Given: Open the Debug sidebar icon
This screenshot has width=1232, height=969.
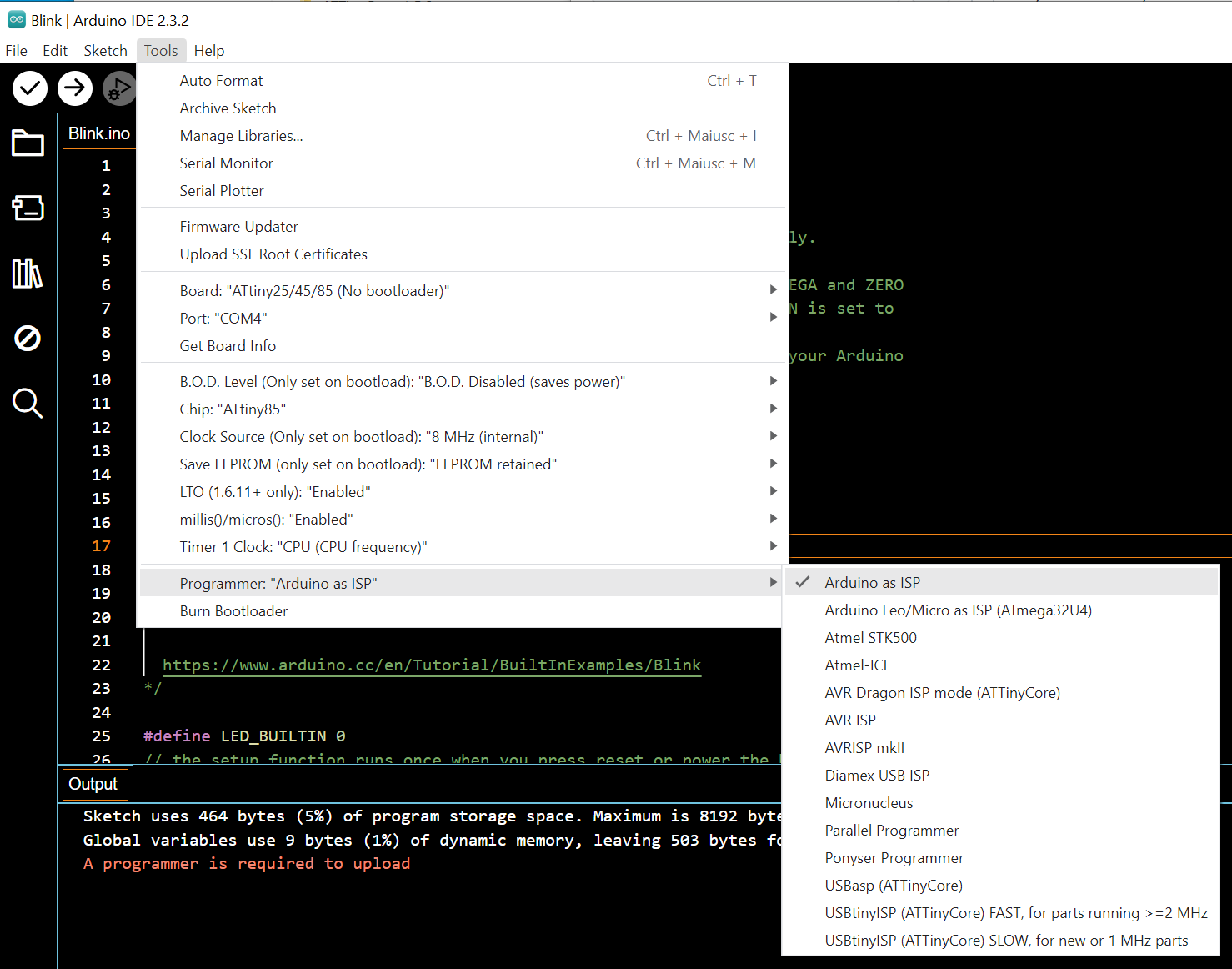Looking at the screenshot, I should 28,338.
